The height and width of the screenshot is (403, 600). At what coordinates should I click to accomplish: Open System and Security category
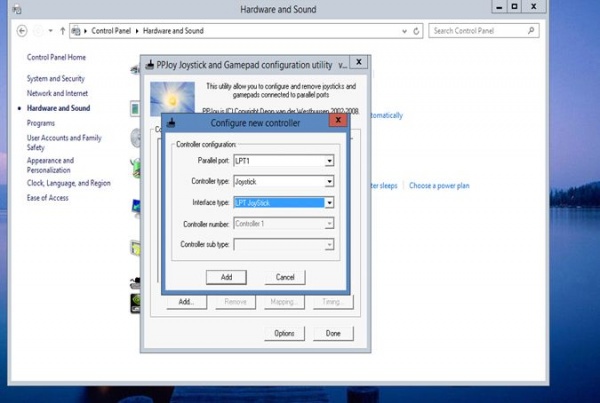tap(55, 78)
